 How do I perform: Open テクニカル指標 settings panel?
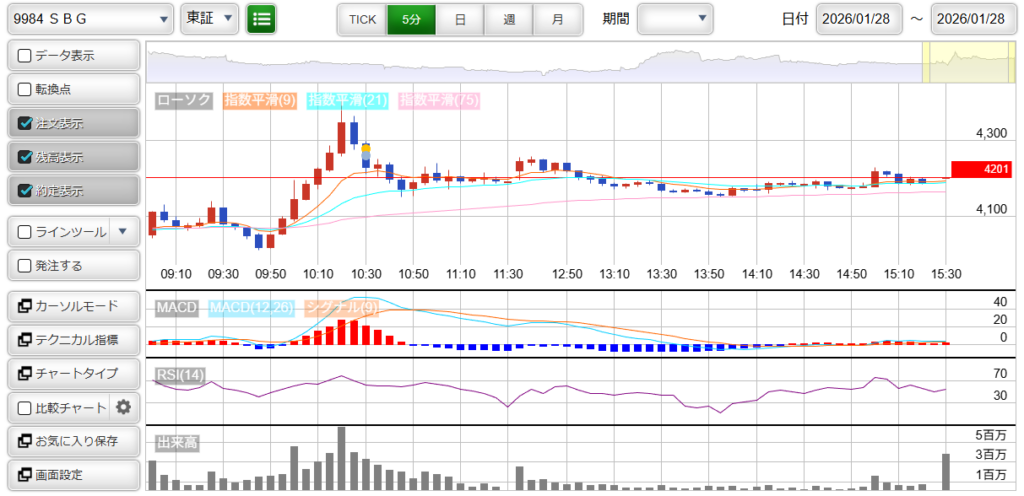tap(72, 340)
